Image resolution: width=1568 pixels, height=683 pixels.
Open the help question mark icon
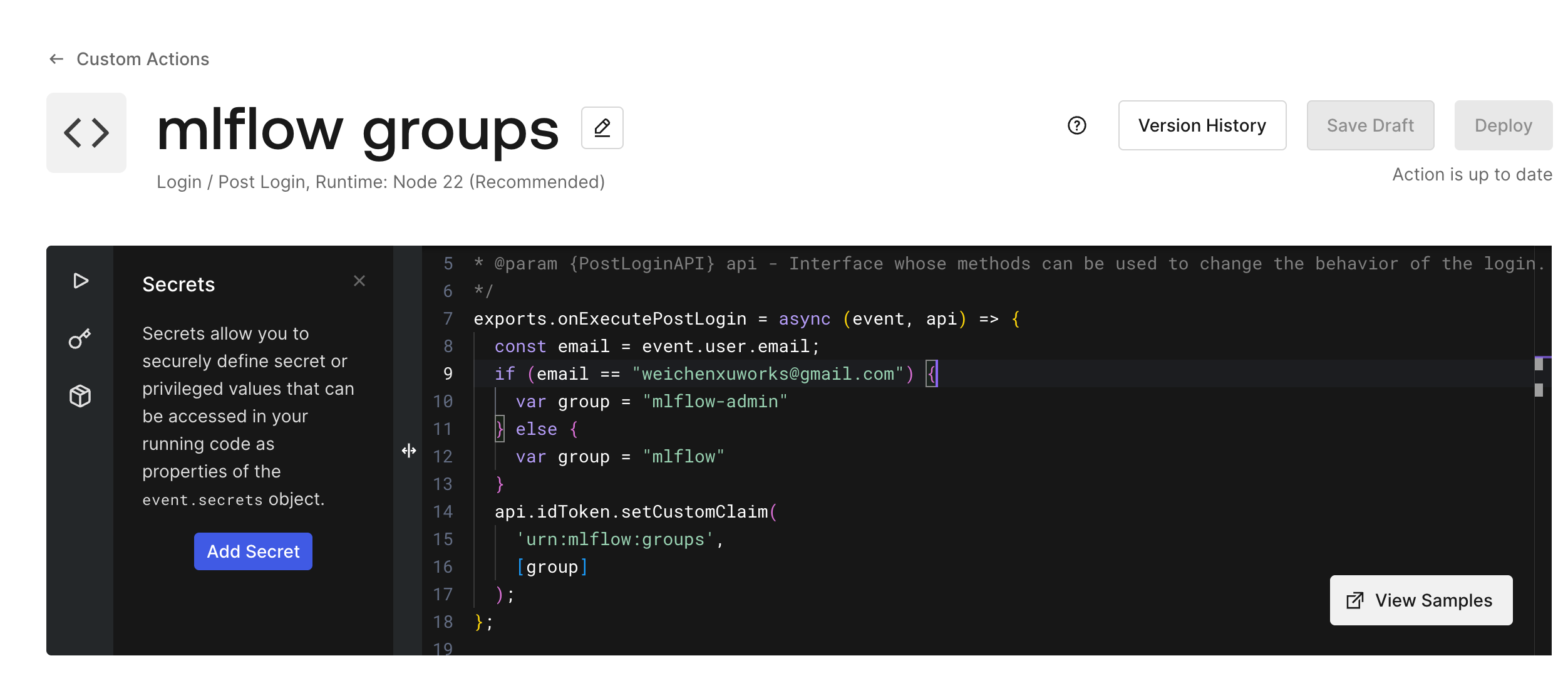tap(1076, 126)
